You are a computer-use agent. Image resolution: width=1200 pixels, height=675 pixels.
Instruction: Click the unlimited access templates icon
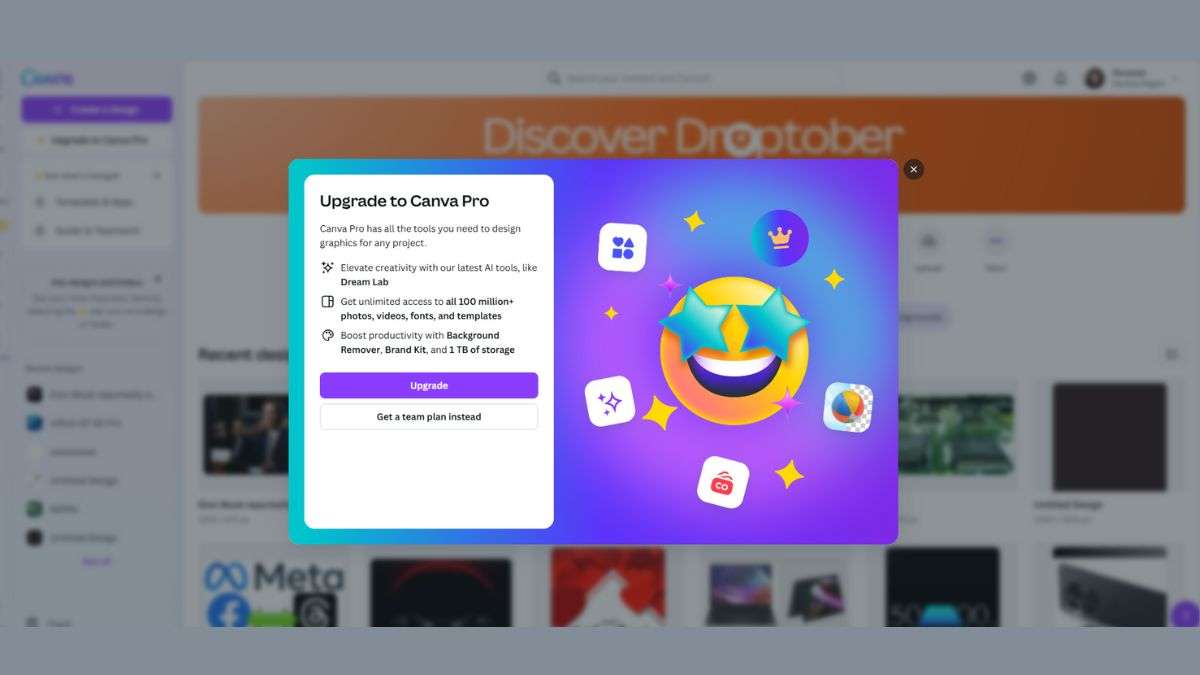tap(327, 302)
